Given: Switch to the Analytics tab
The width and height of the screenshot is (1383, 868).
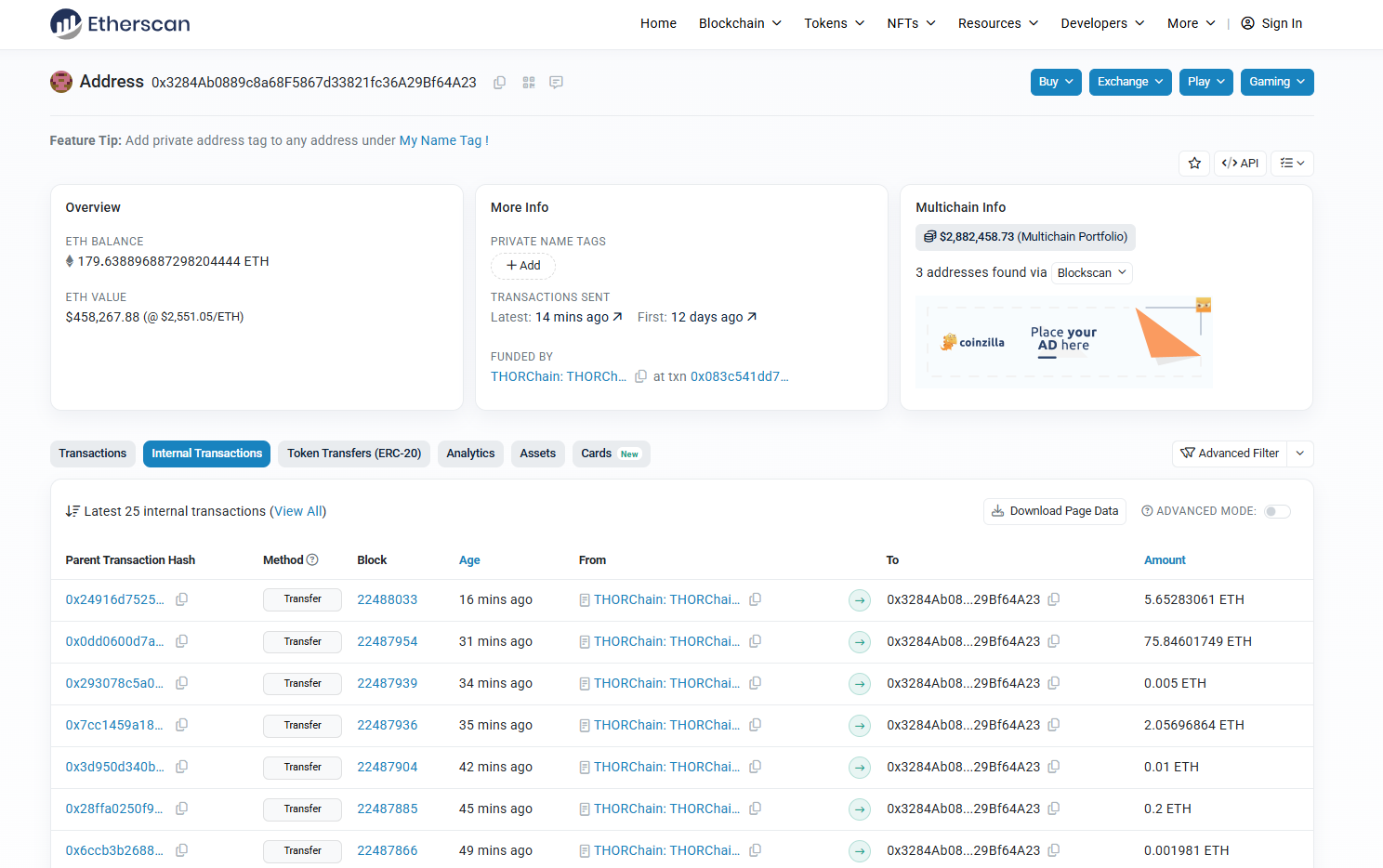Looking at the screenshot, I should (x=470, y=454).
